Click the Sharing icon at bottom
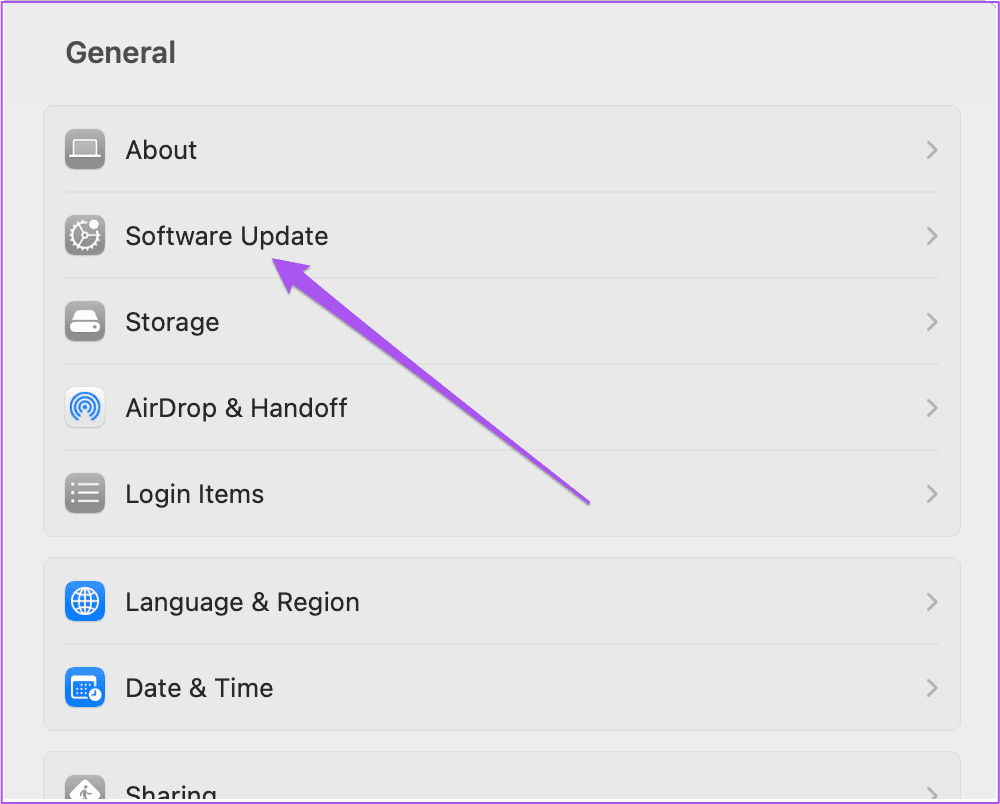This screenshot has width=1000, height=804. click(85, 789)
